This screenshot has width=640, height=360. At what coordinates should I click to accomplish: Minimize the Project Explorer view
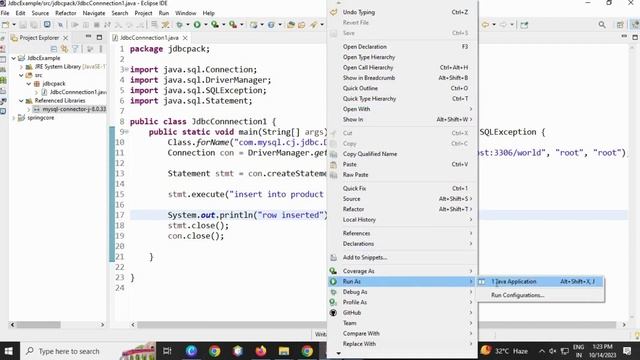click(x=88, y=37)
